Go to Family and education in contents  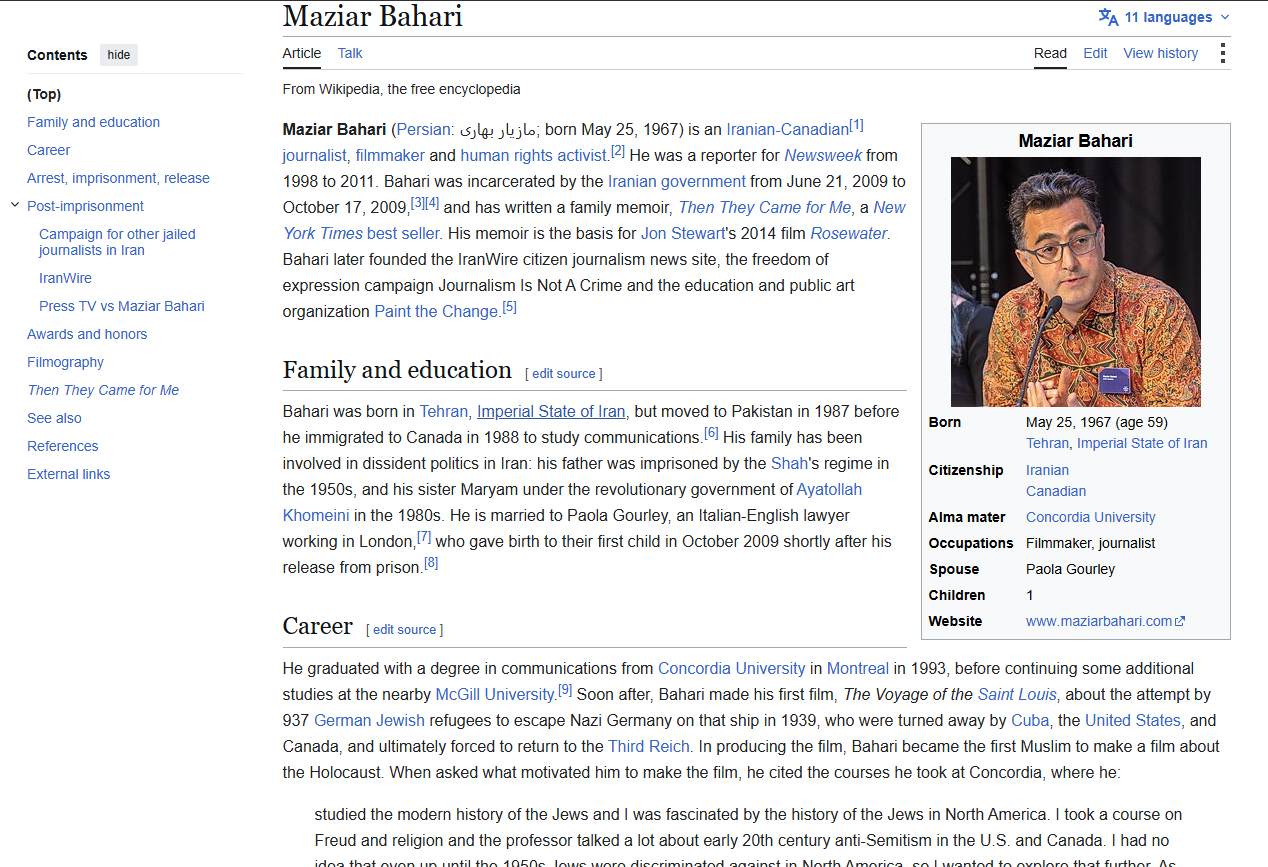(93, 122)
